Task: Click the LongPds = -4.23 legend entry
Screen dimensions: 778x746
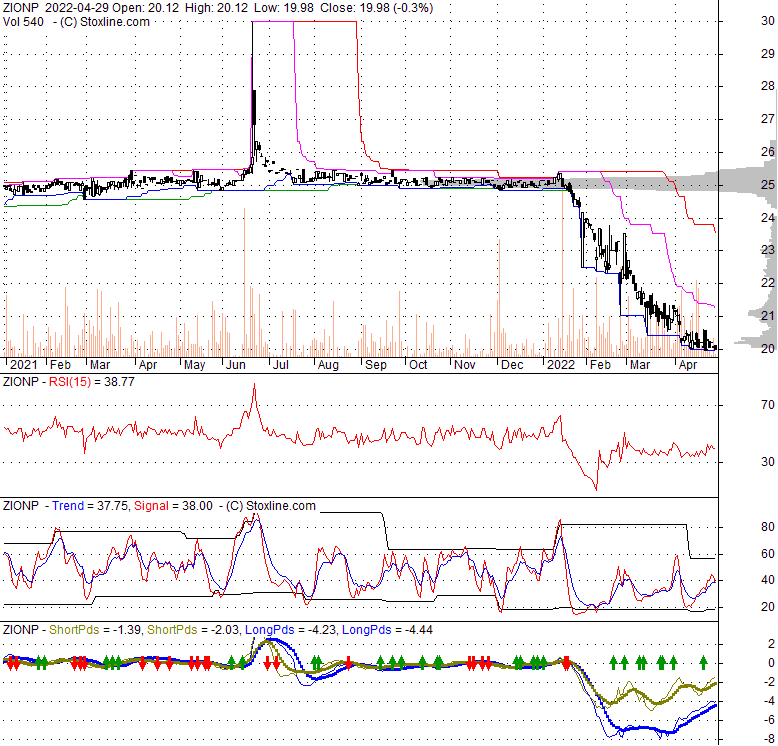Action: pyautogui.click(x=291, y=629)
